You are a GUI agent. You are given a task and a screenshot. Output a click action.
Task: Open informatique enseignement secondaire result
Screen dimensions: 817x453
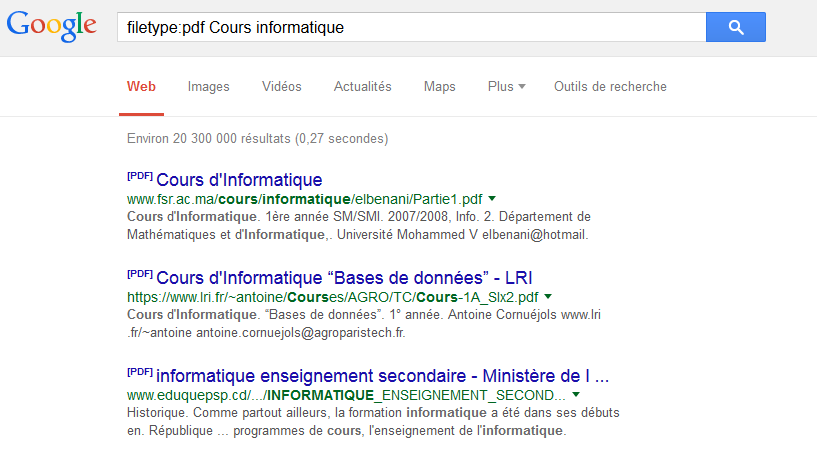[x=382, y=376]
